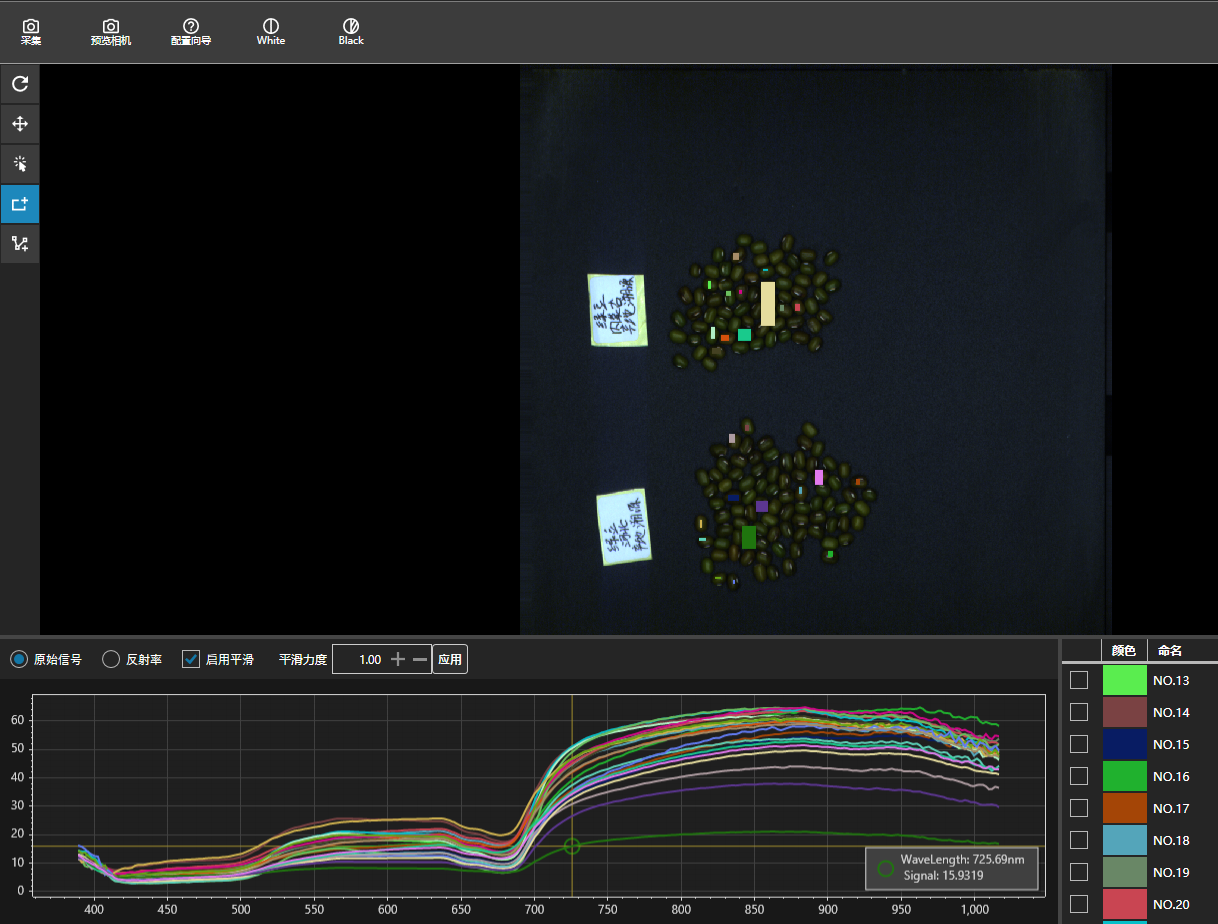The height and width of the screenshot is (924, 1218).
Task: Tick the checkbox for NO.13
Action: [x=1079, y=680]
